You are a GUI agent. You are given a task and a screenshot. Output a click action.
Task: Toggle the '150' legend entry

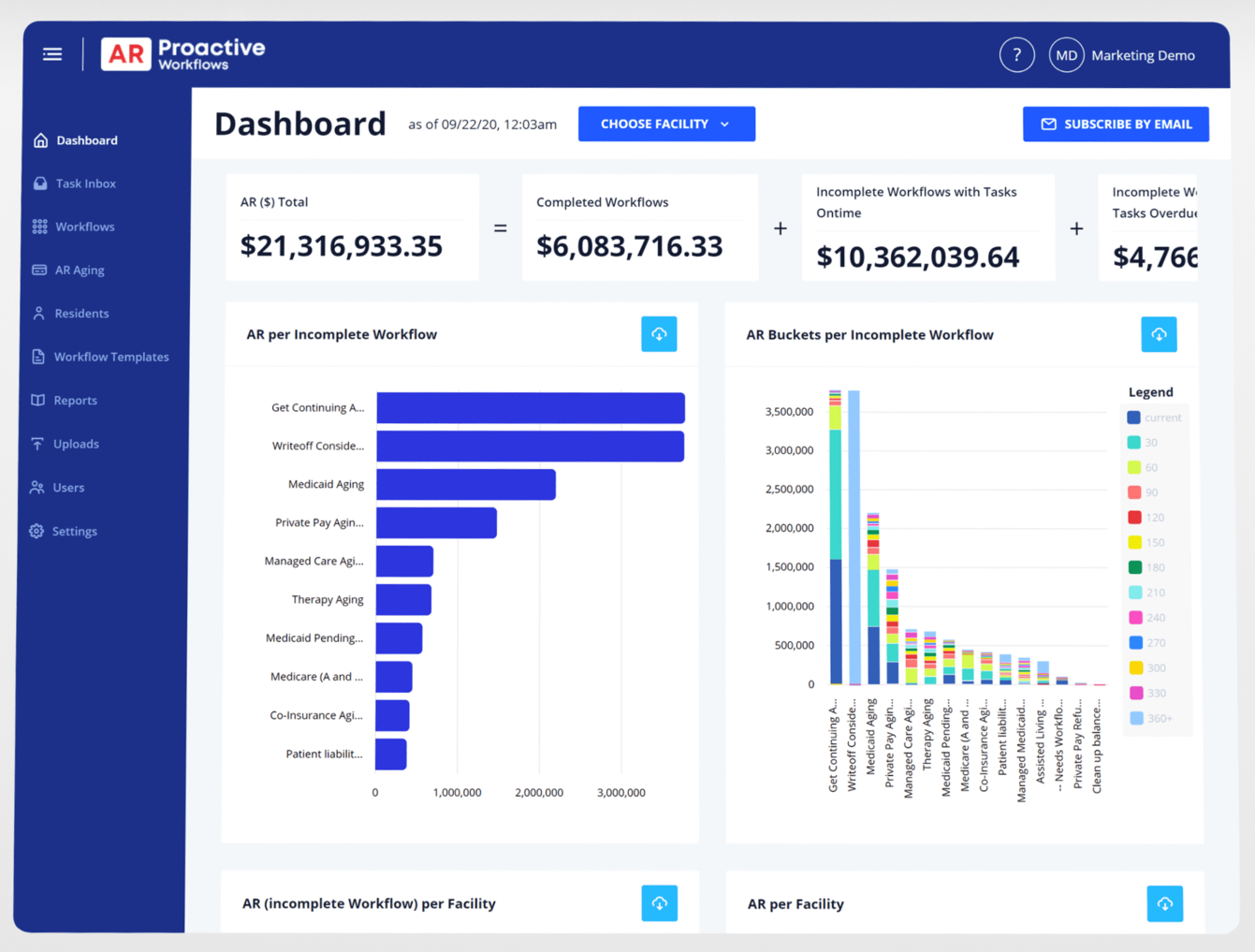click(1146, 543)
